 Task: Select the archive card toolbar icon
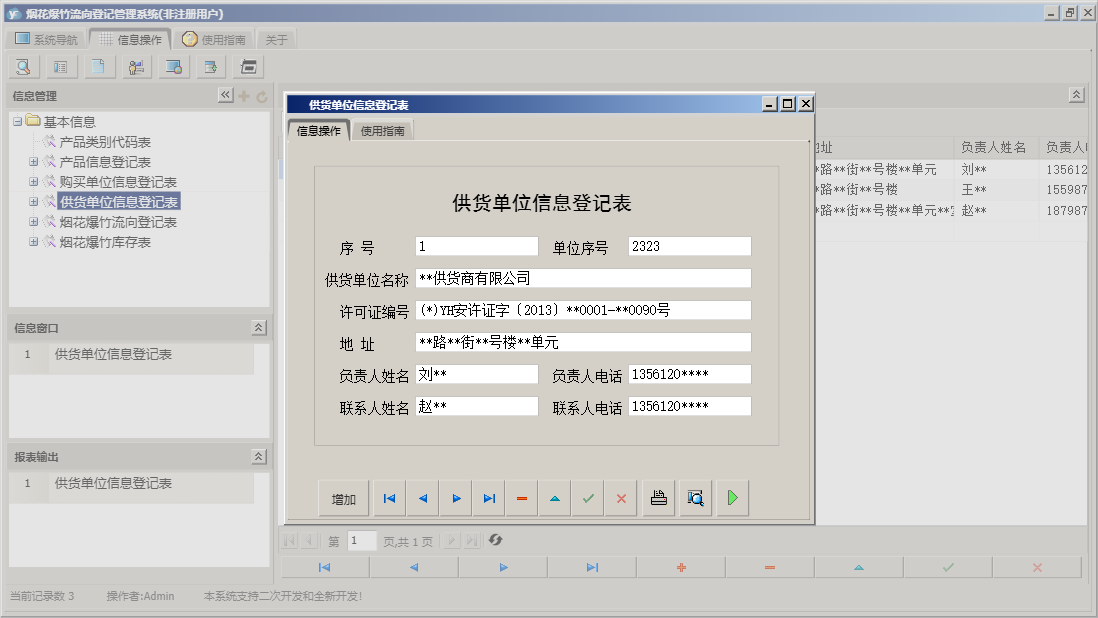point(247,66)
